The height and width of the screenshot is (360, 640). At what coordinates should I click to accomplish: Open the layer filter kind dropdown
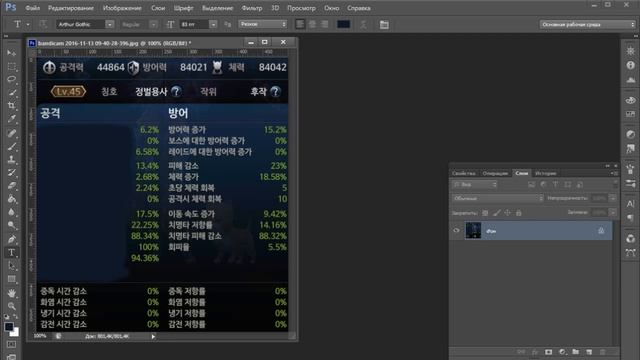click(474, 185)
